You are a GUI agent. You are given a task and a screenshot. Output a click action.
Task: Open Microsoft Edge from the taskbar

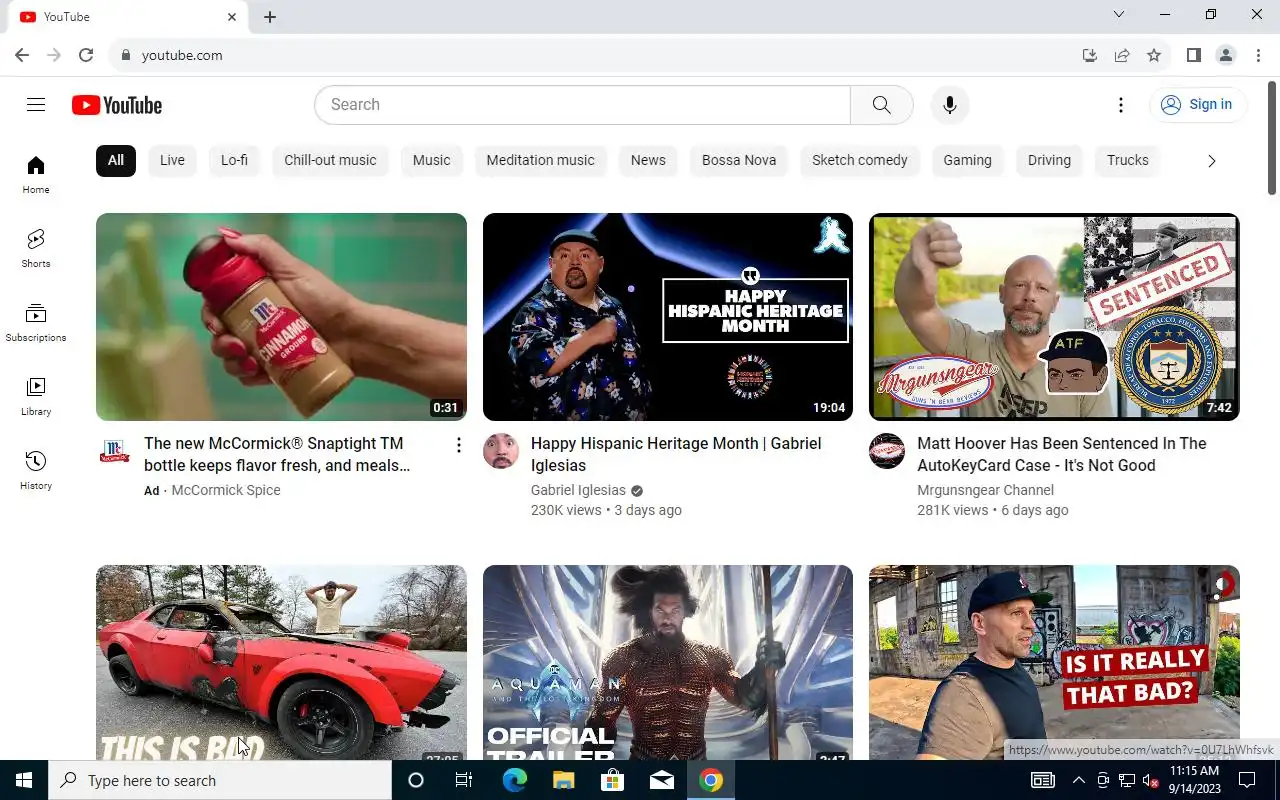point(514,780)
